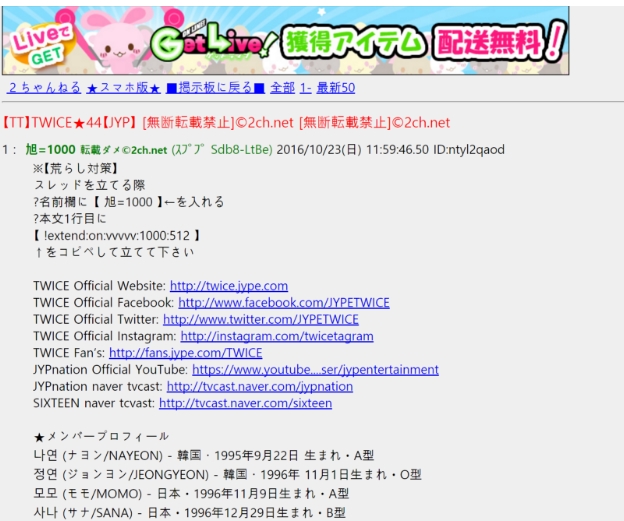Screen dimensions: 624x521
Task: Open the 2ちゃんねる link
Action: point(44,88)
